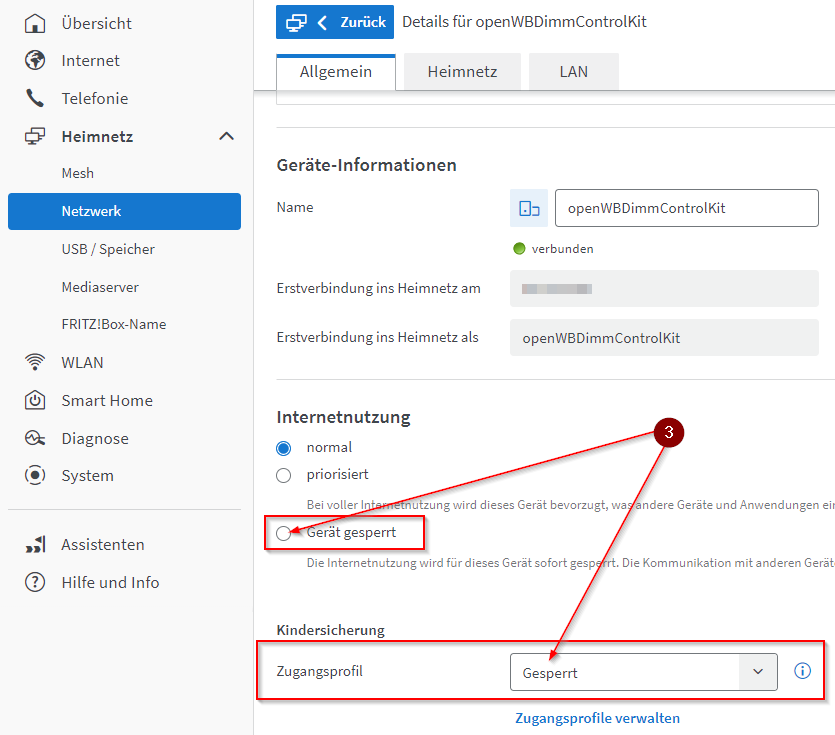Click the Details für openWBDimmControlKit title

[x=524, y=22]
